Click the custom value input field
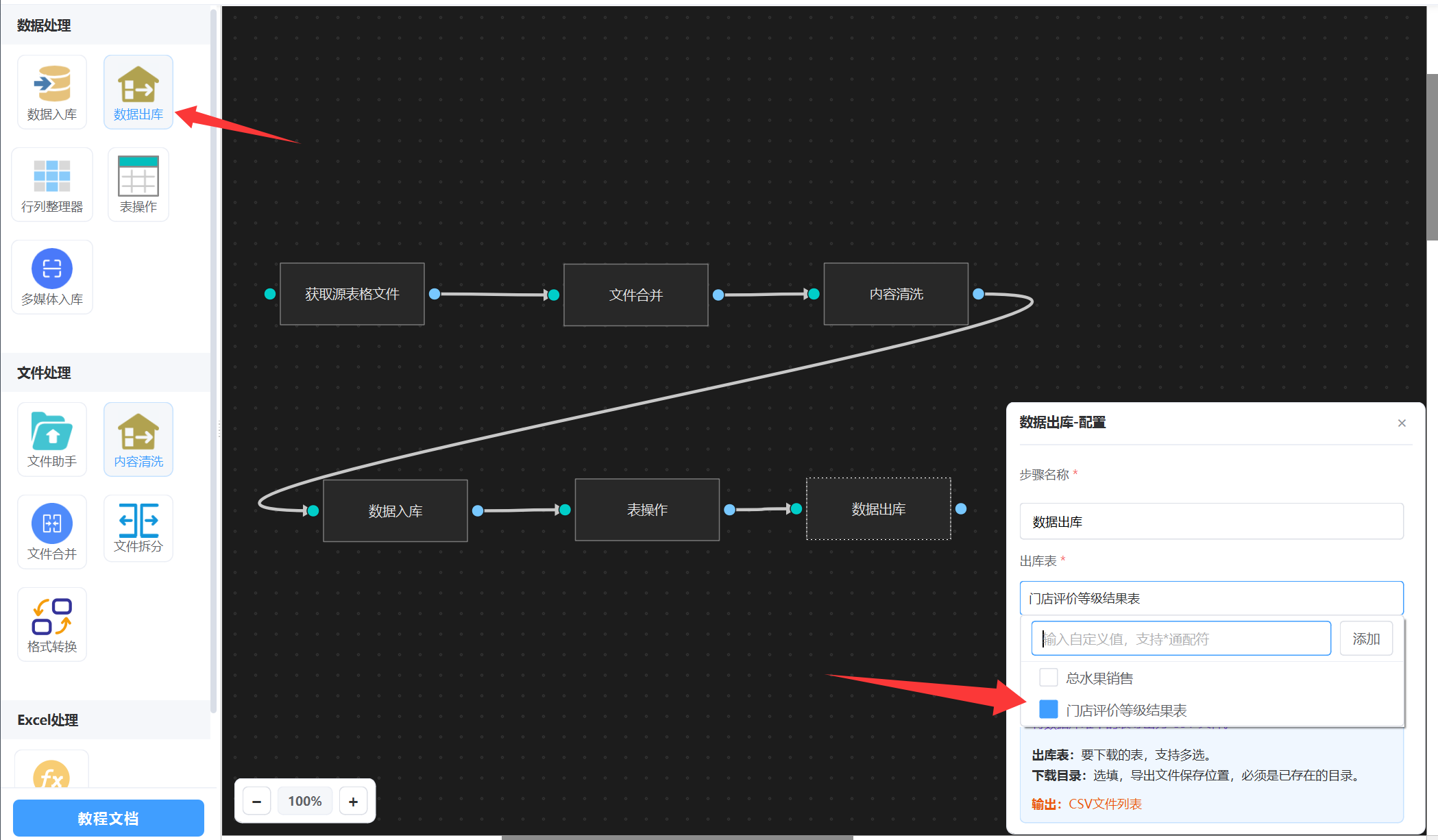Screen dimensions: 1438x840 (1180, 639)
